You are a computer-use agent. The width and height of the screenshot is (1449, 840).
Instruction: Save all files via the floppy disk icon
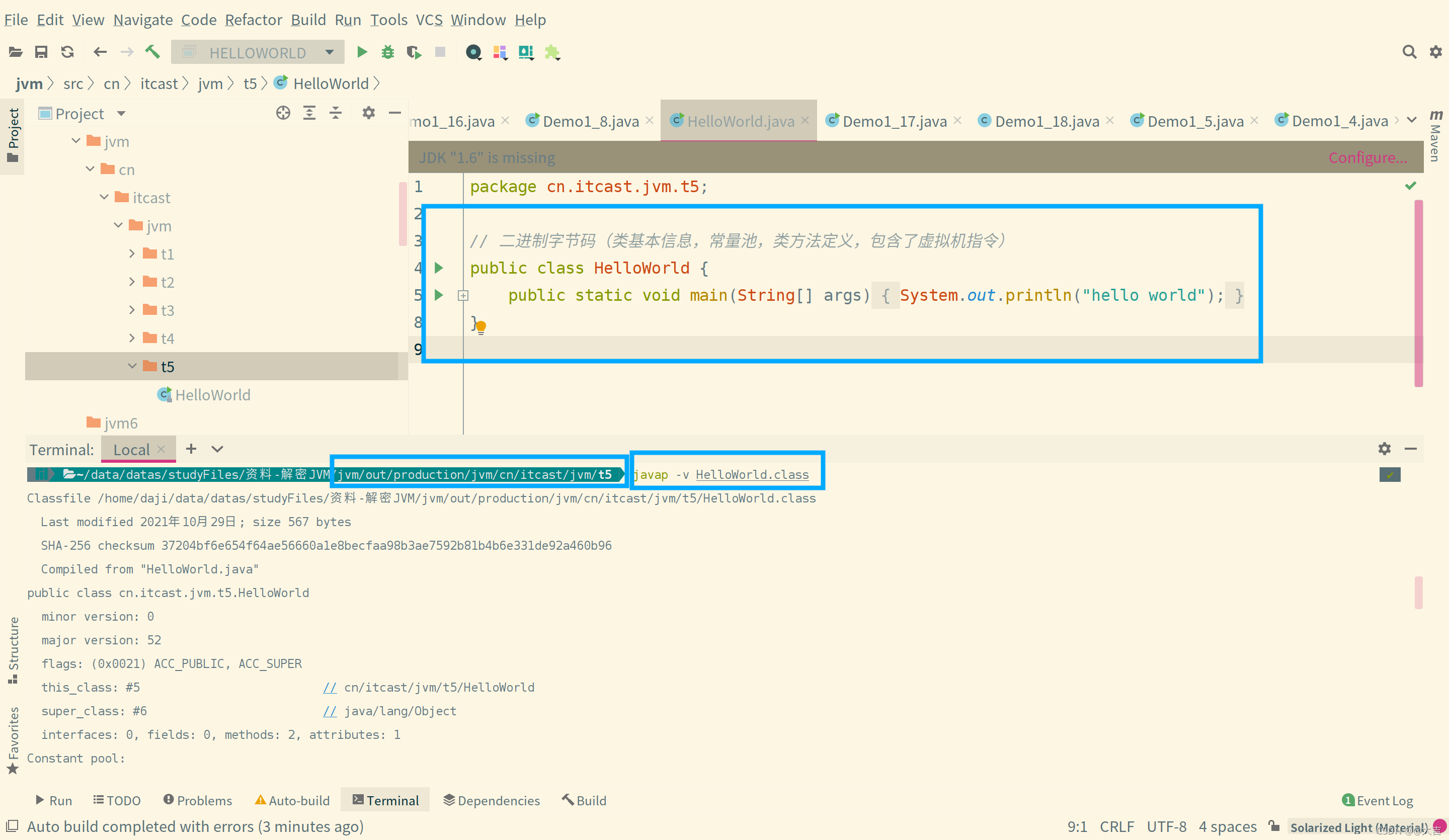[x=41, y=52]
